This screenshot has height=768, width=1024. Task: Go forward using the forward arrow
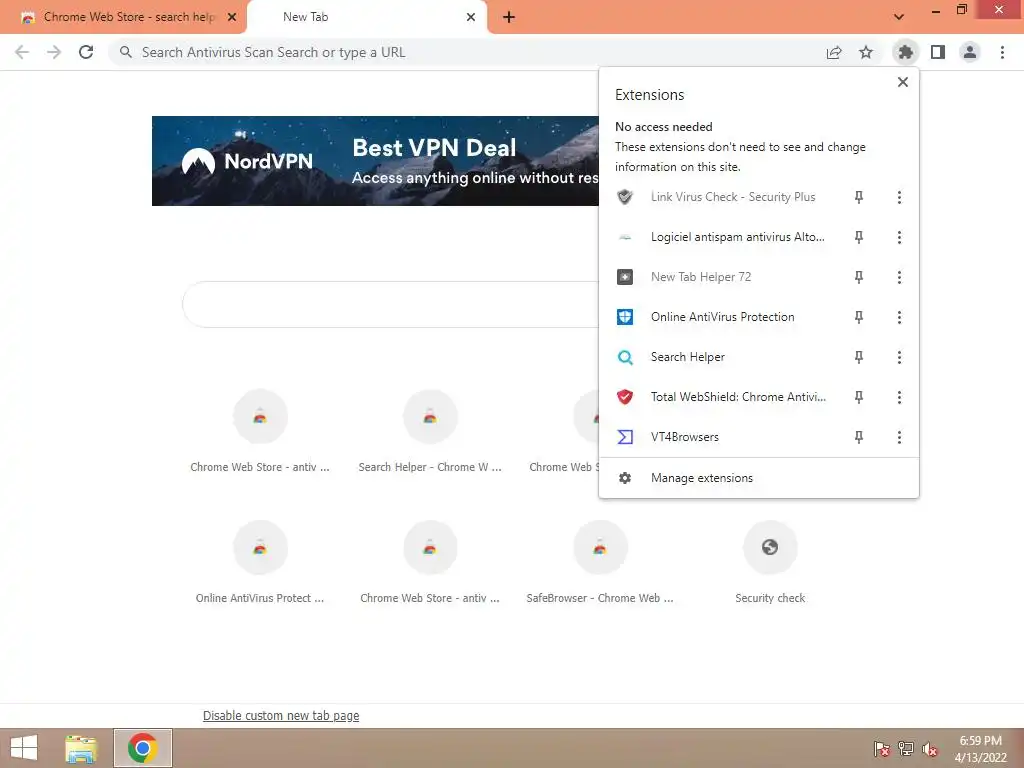coord(54,52)
